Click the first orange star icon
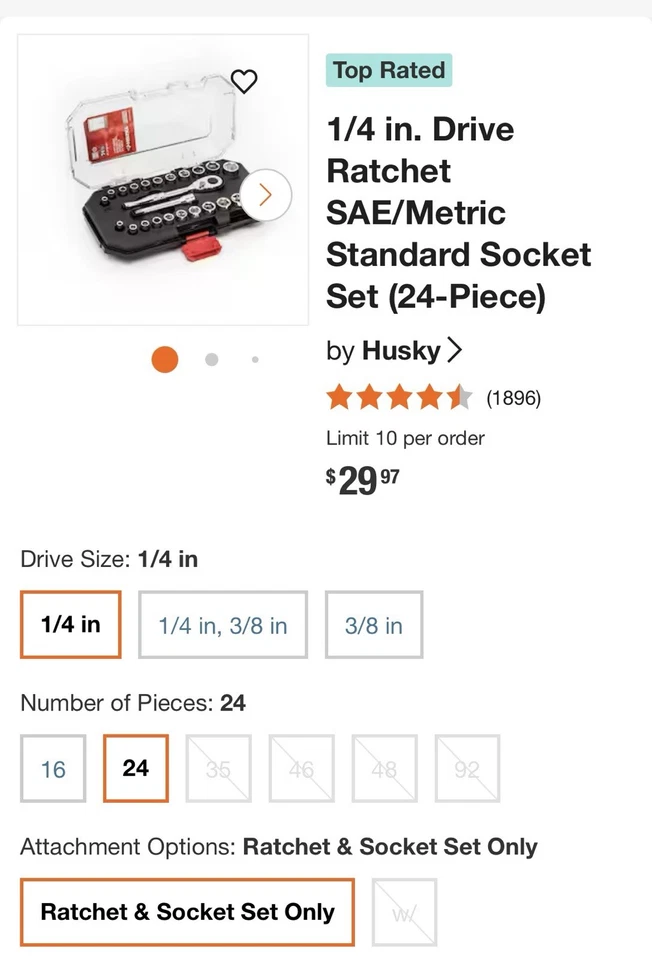652x960 pixels. (340, 397)
